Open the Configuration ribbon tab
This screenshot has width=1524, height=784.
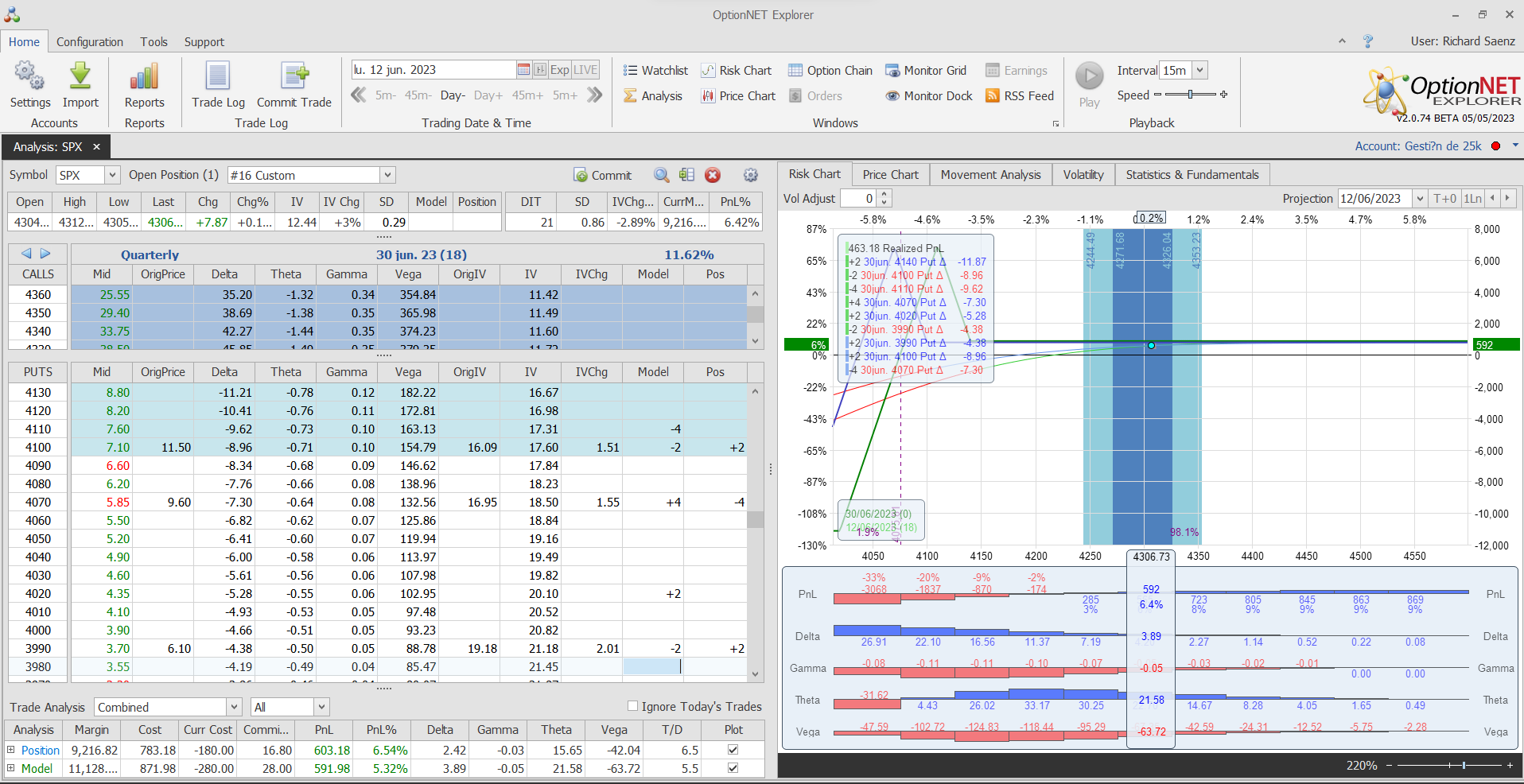click(90, 42)
